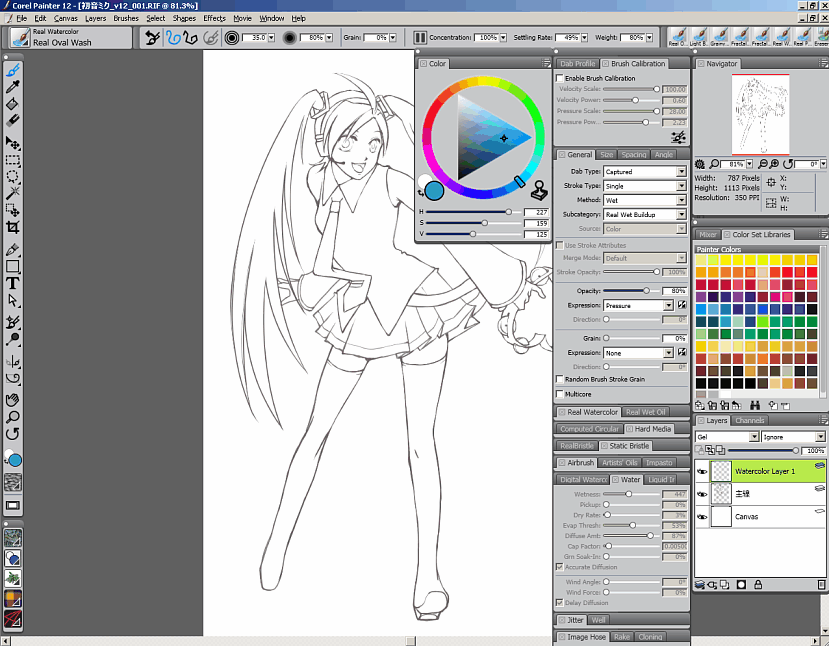Viewport: 829px width, 646px height.
Task: Open the Method dropdown
Action: point(644,200)
